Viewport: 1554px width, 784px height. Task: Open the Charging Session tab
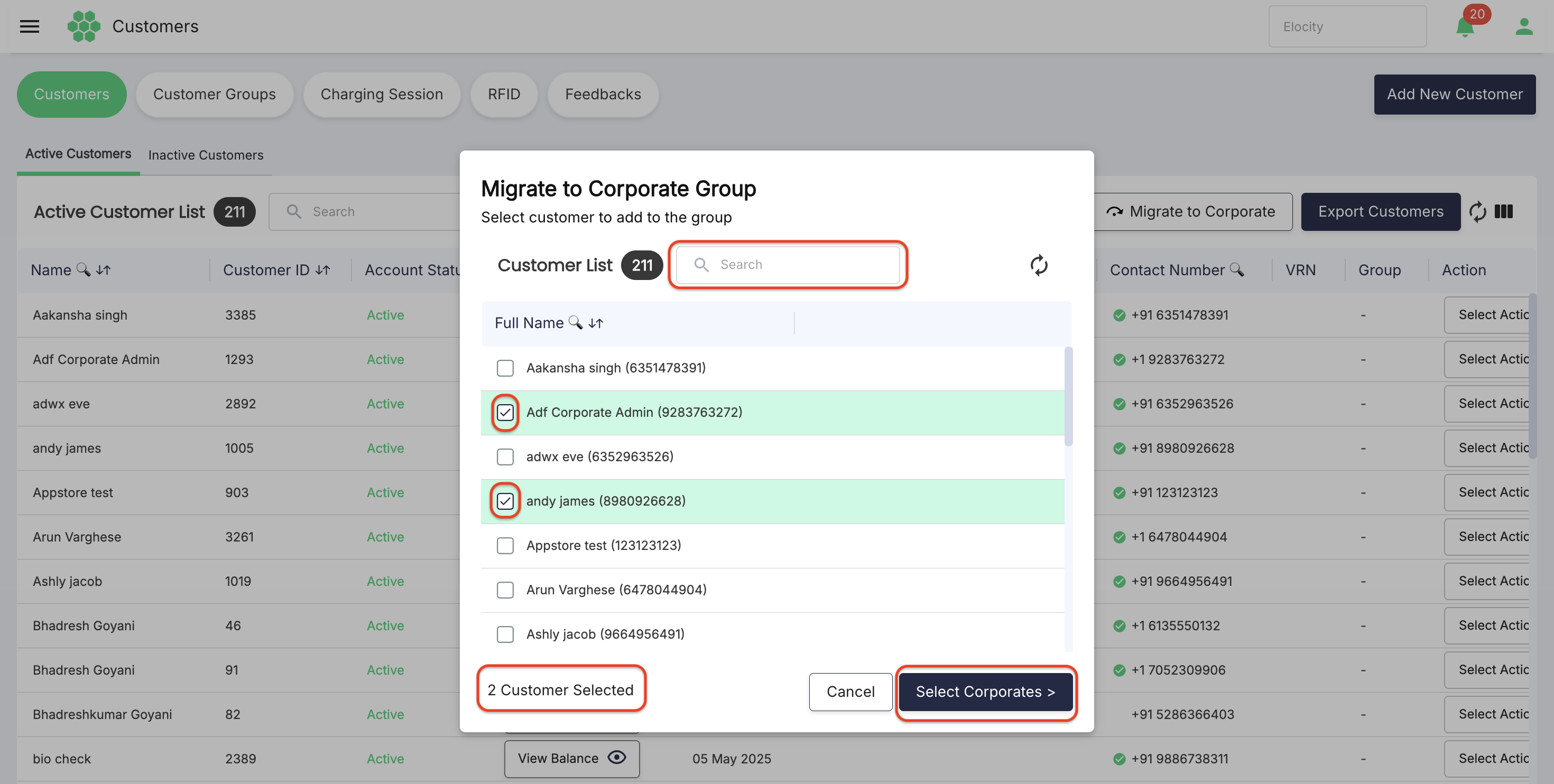(x=382, y=95)
